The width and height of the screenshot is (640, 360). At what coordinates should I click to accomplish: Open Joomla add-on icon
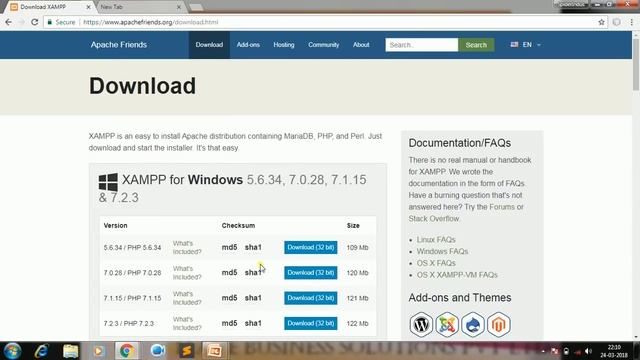(x=447, y=324)
